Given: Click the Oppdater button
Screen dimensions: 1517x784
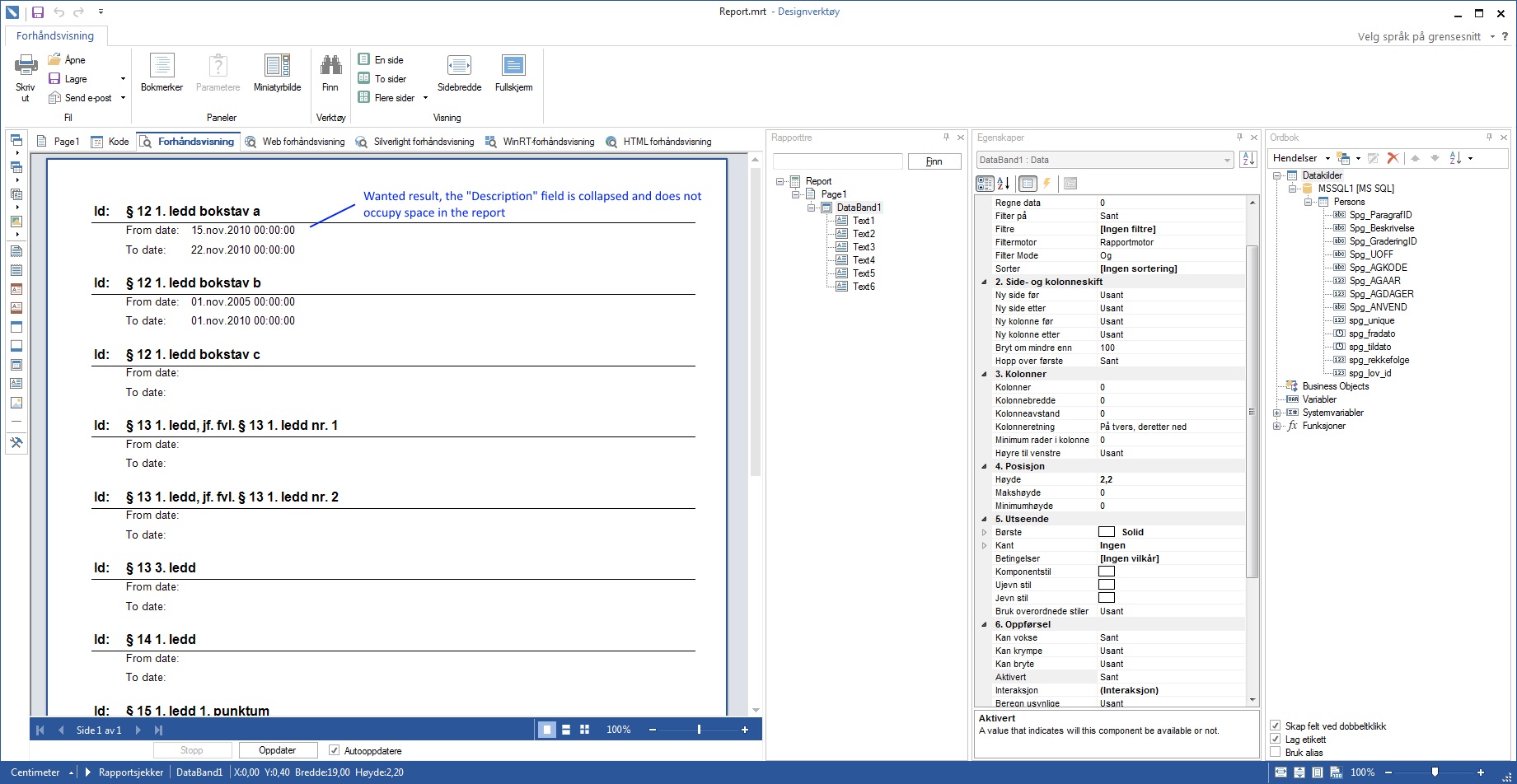Looking at the screenshot, I should coord(278,750).
